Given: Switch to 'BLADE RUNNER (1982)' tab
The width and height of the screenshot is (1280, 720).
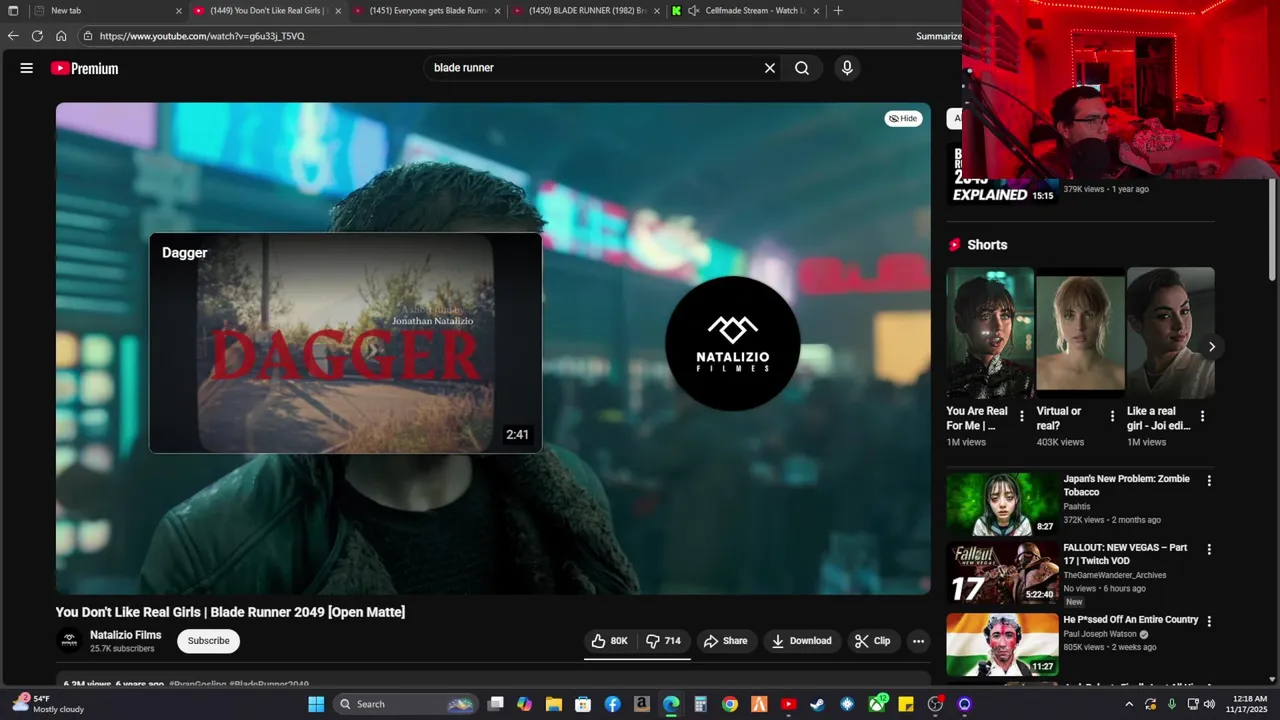Looking at the screenshot, I should [x=587, y=11].
